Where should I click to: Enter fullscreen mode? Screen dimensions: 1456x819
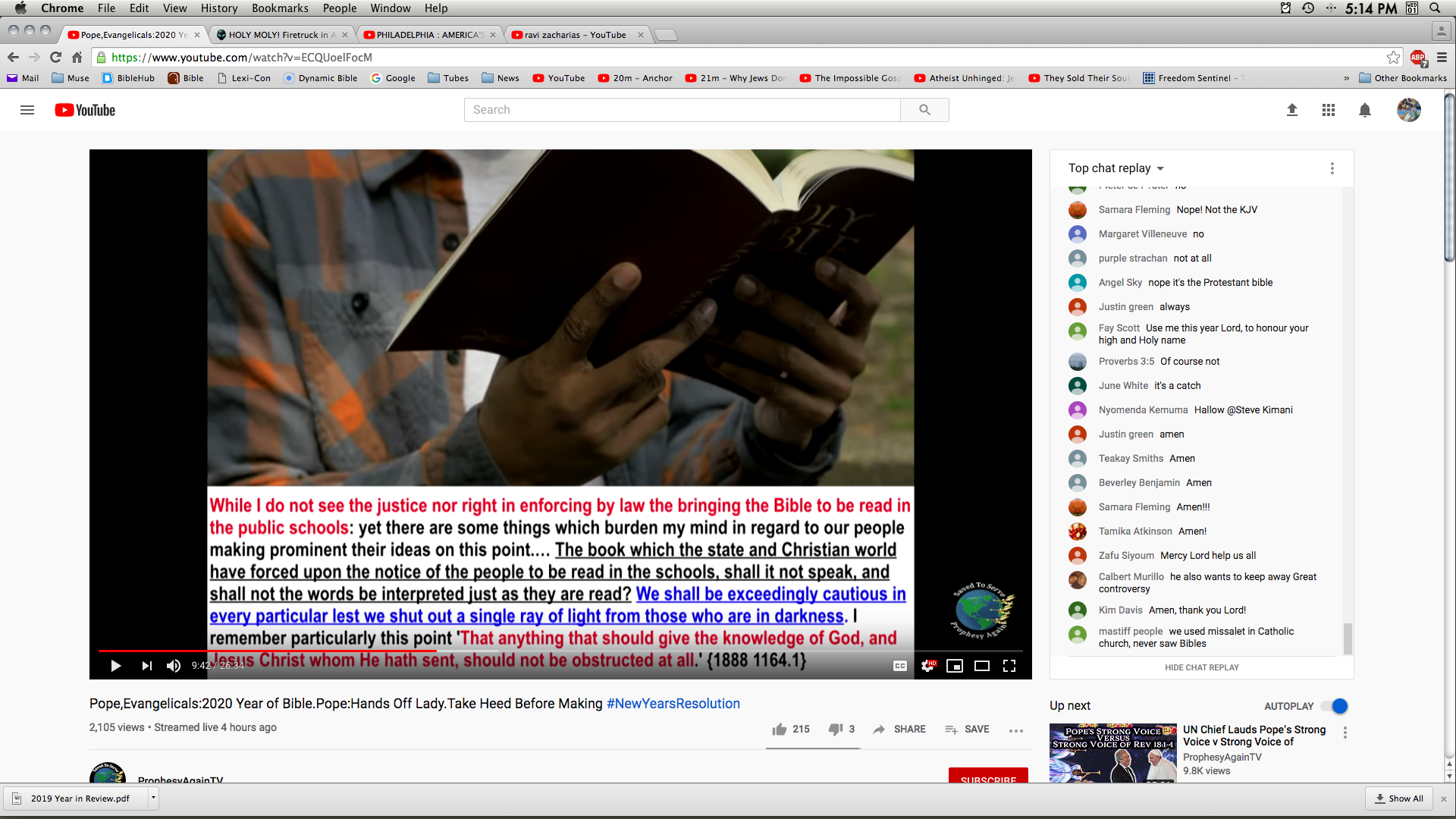1009,666
